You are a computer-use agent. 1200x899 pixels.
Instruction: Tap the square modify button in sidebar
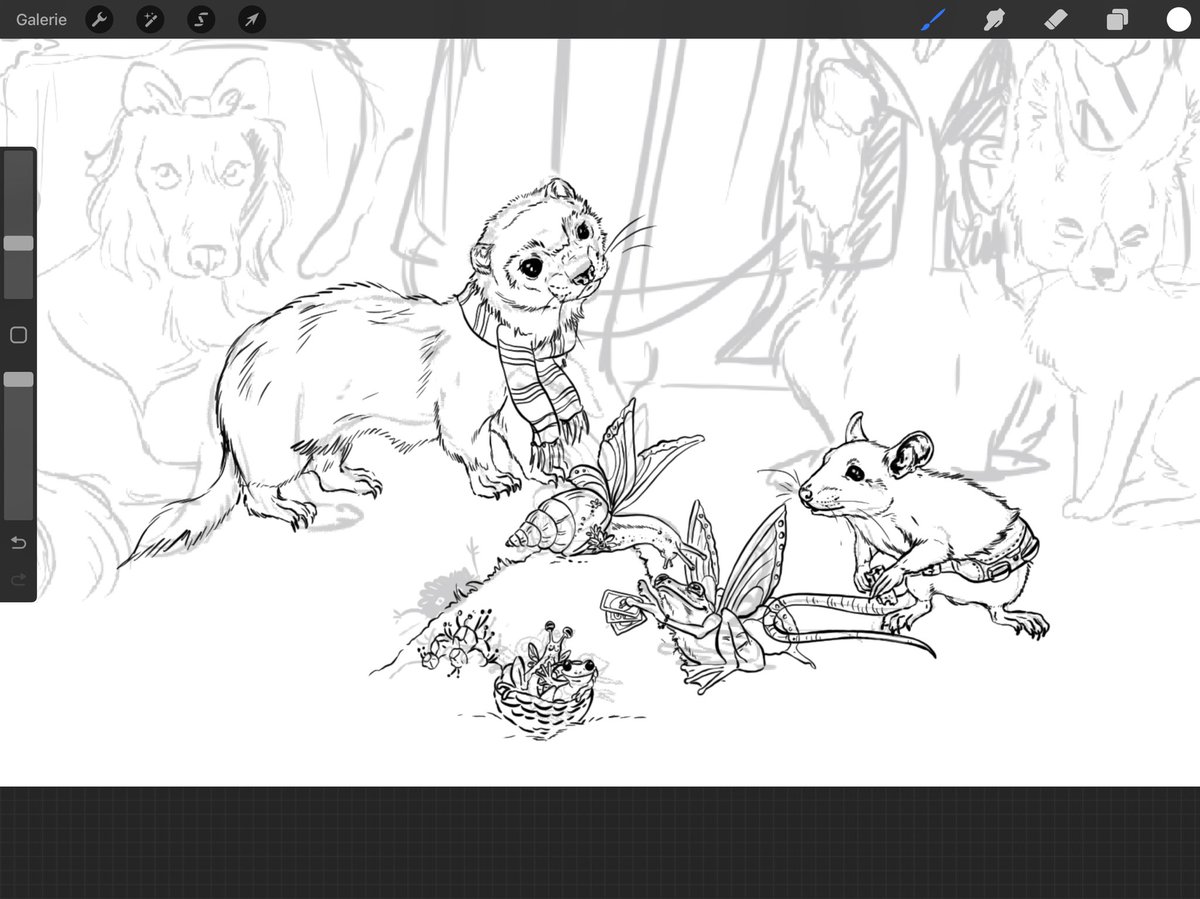(18, 335)
